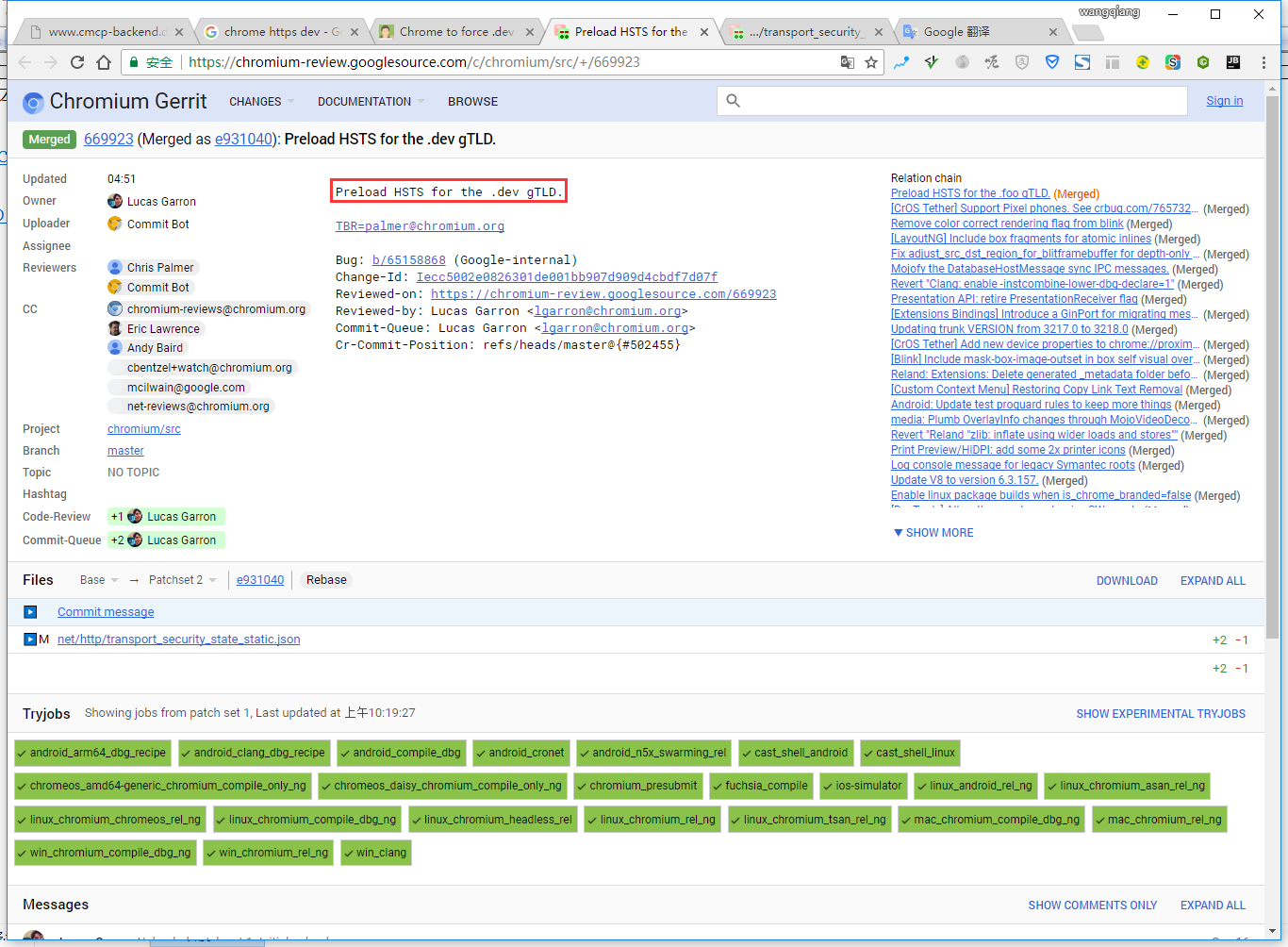Click the Sign in link

[1224, 101]
